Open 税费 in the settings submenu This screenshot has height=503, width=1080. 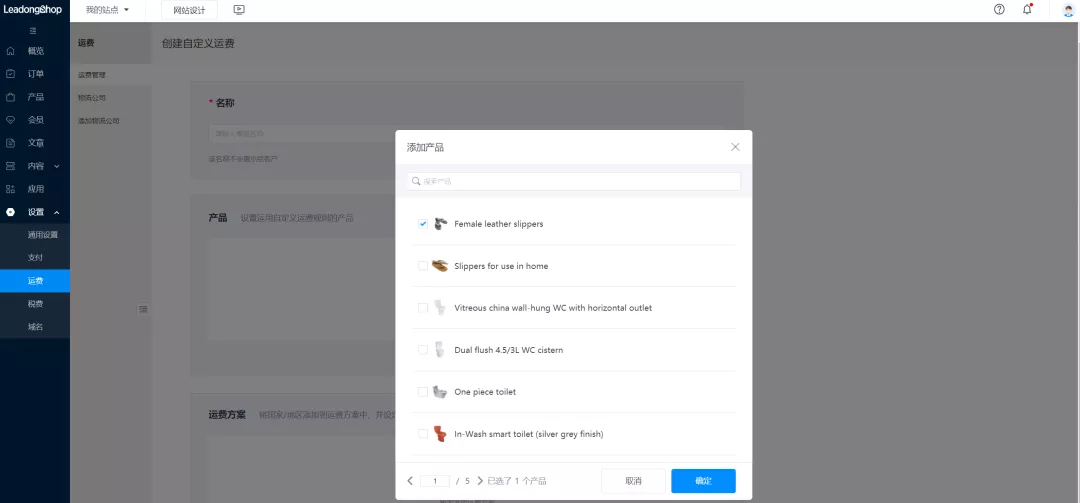[35, 304]
